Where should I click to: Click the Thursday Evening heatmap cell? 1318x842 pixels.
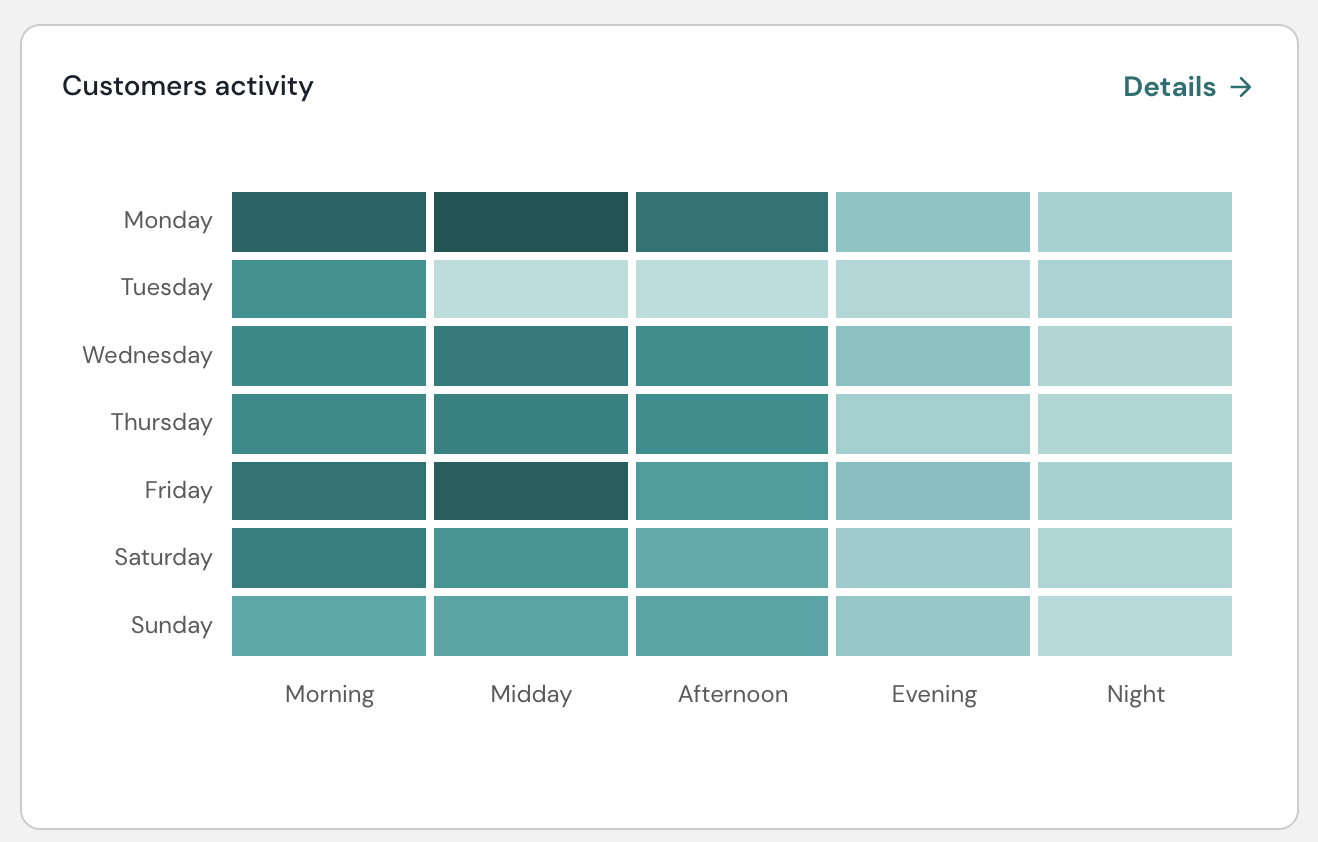(x=933, y=424)
